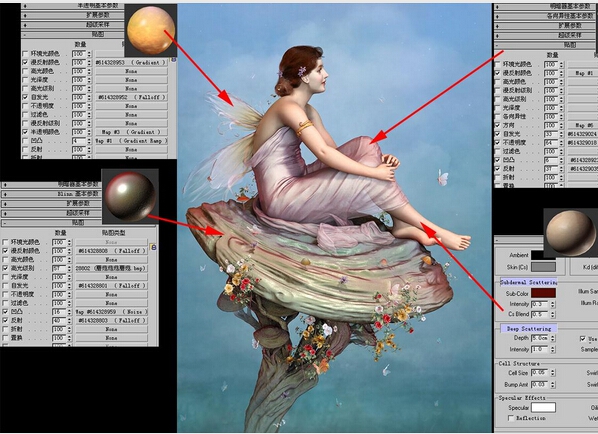Click the 凹凸 amount field in wing panel
598x434 pixels.
tap(79, 141)
